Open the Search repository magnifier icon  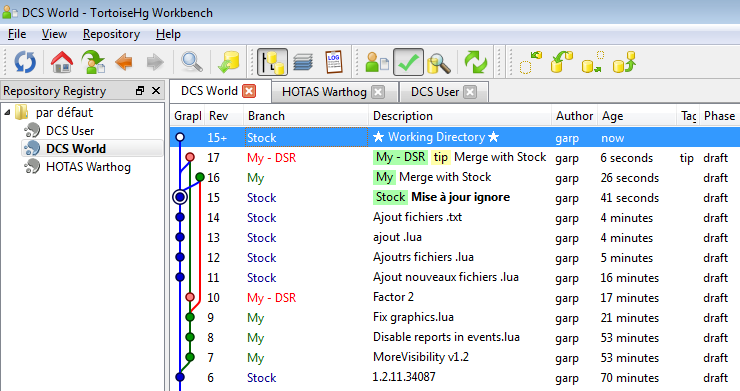coord(439,62)
